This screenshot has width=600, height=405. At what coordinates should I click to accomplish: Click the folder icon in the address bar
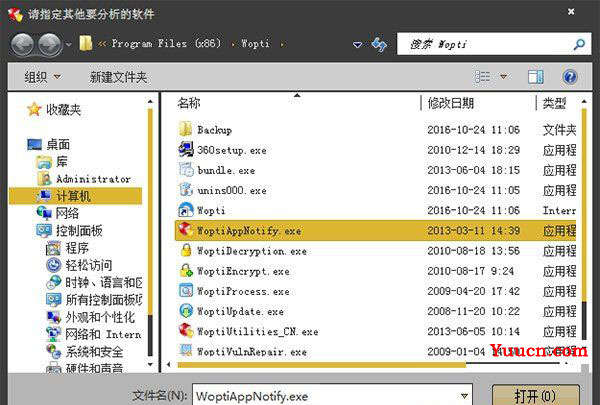[x=86, y=43]
